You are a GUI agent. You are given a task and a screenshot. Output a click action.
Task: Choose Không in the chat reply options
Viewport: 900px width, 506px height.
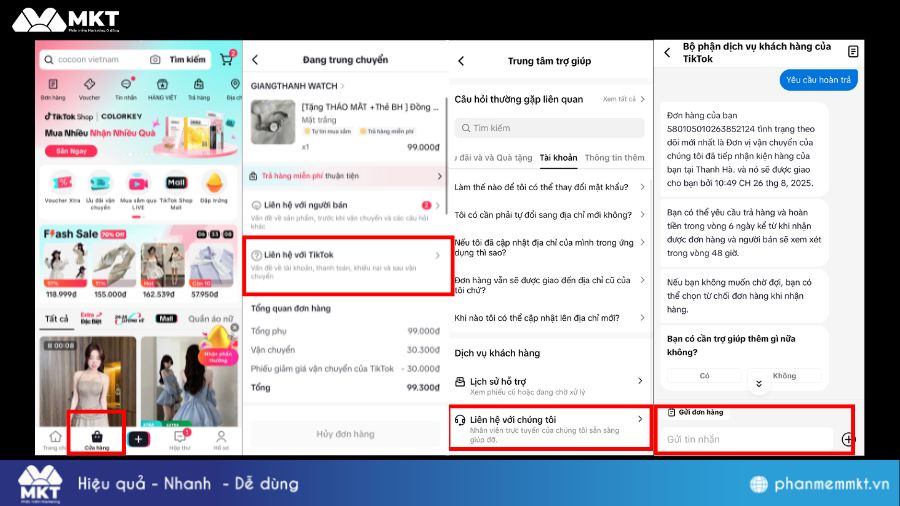tap(784, 376)
